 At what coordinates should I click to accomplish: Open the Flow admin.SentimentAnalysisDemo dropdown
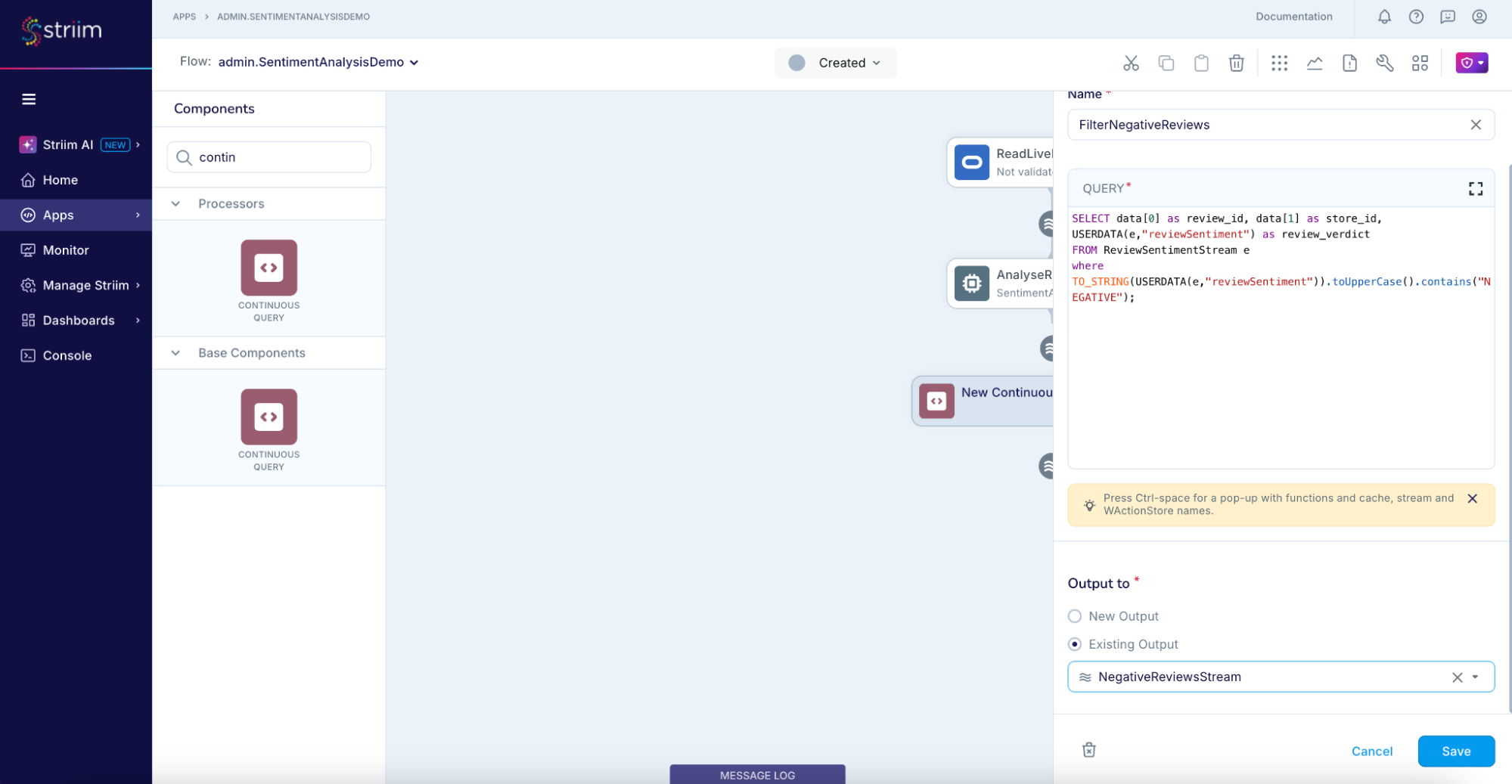tap(318, 62)
